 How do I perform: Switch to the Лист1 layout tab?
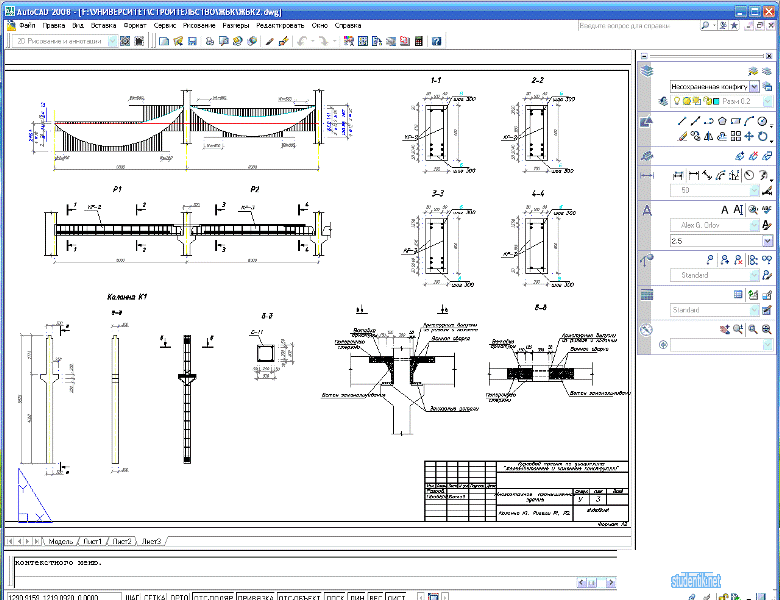[x=93, y=541]
